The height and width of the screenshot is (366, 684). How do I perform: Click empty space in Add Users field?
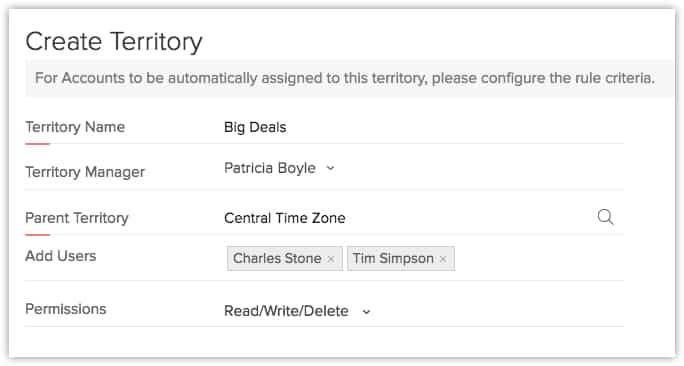point(539,258)
